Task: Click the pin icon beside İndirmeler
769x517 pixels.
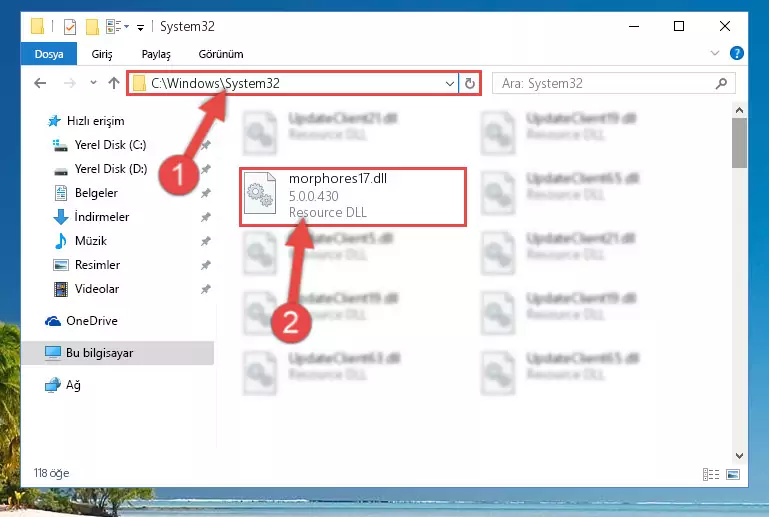Action: pyautogui.click(x=205, y=217)
